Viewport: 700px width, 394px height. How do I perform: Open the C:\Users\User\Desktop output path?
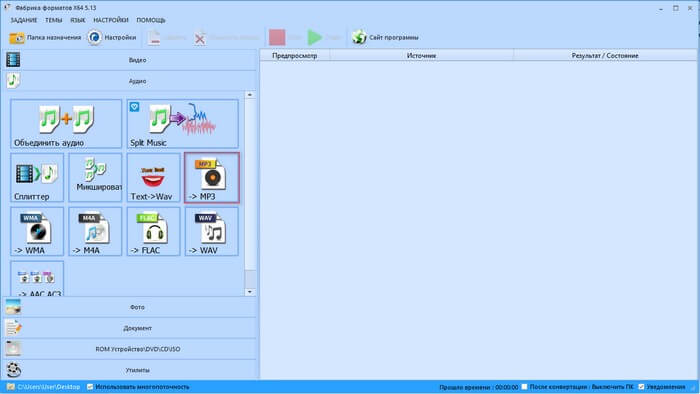pyautogui.click(x=49, y=387)
